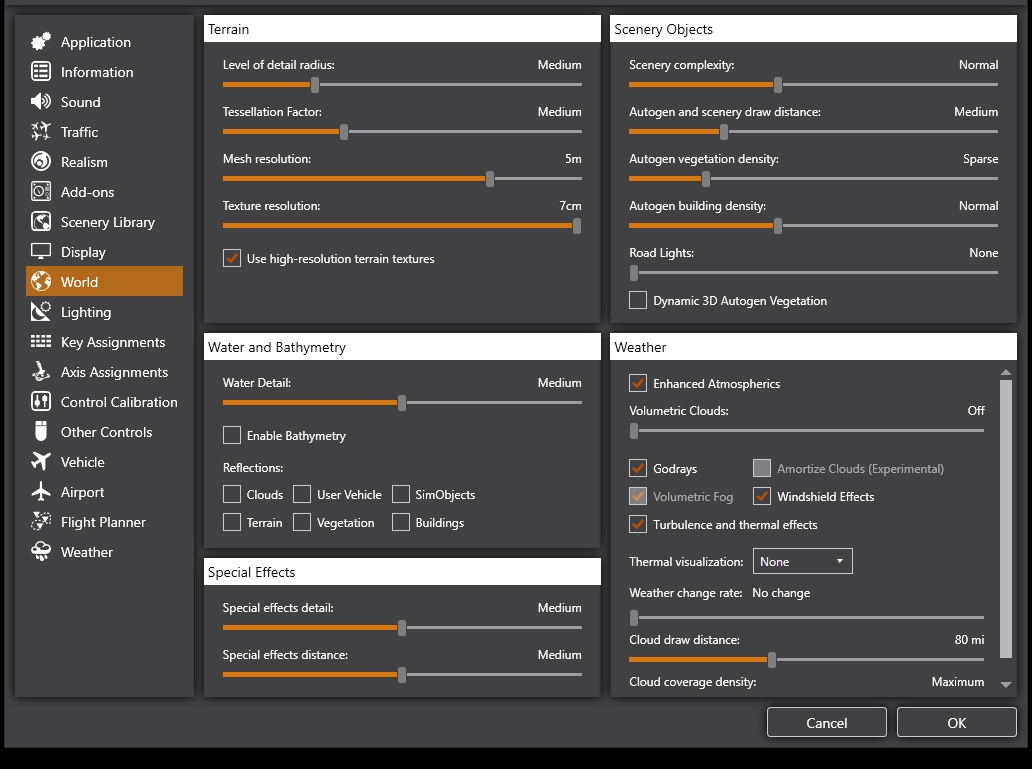This screenshot has width=1032, height=769.
Task: Open the Scenery Library icon
Action: 40,222
